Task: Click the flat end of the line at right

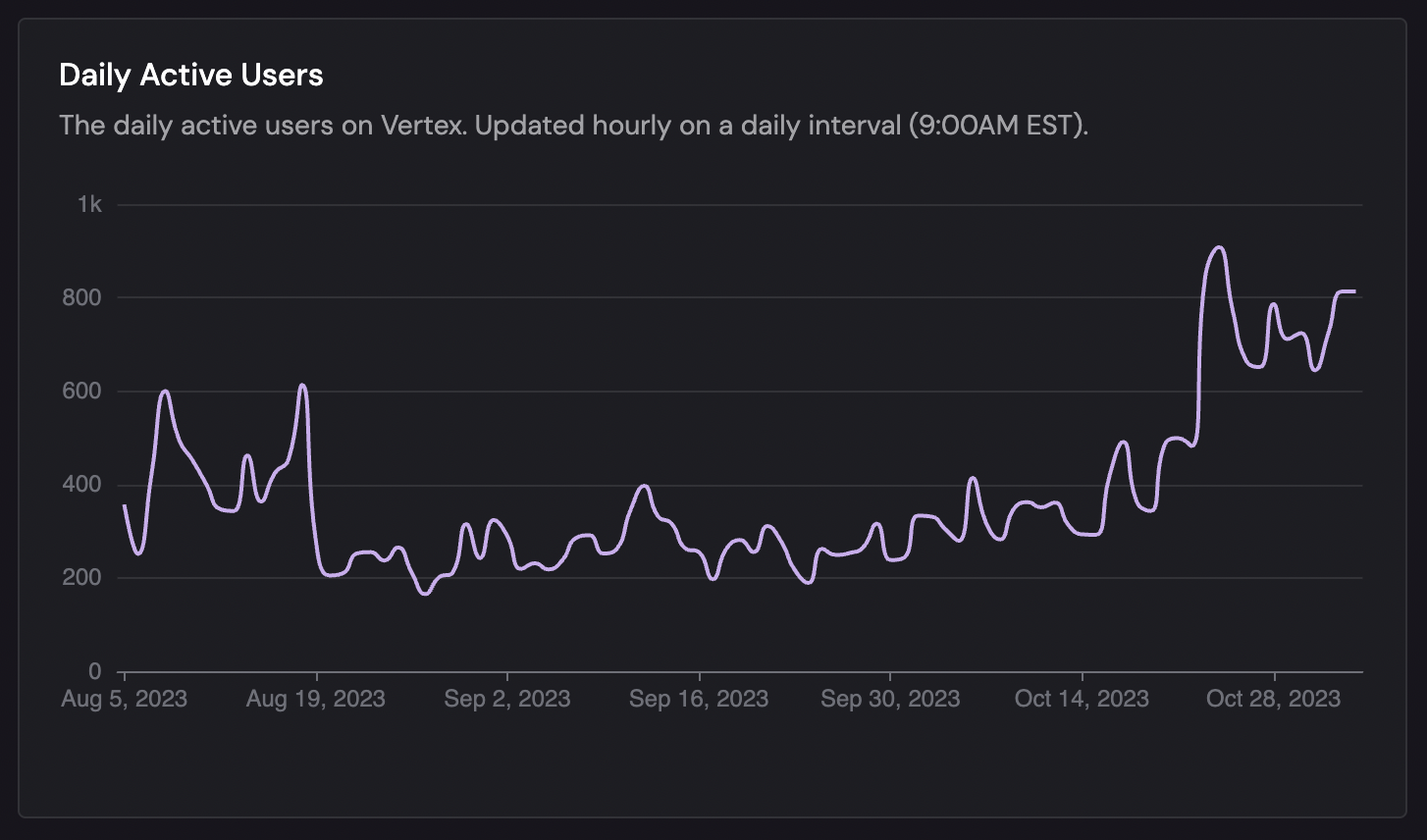Action: coord(1348,291)
